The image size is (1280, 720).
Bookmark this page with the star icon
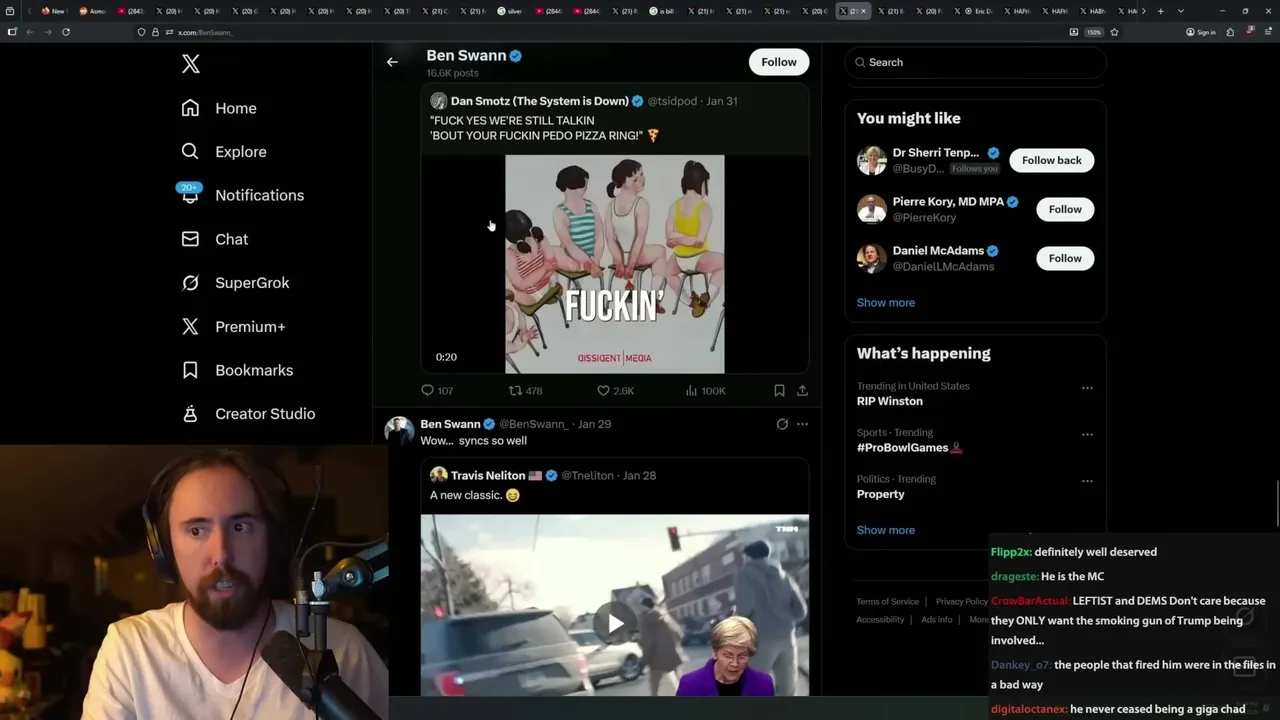[x=1114, y=32]
